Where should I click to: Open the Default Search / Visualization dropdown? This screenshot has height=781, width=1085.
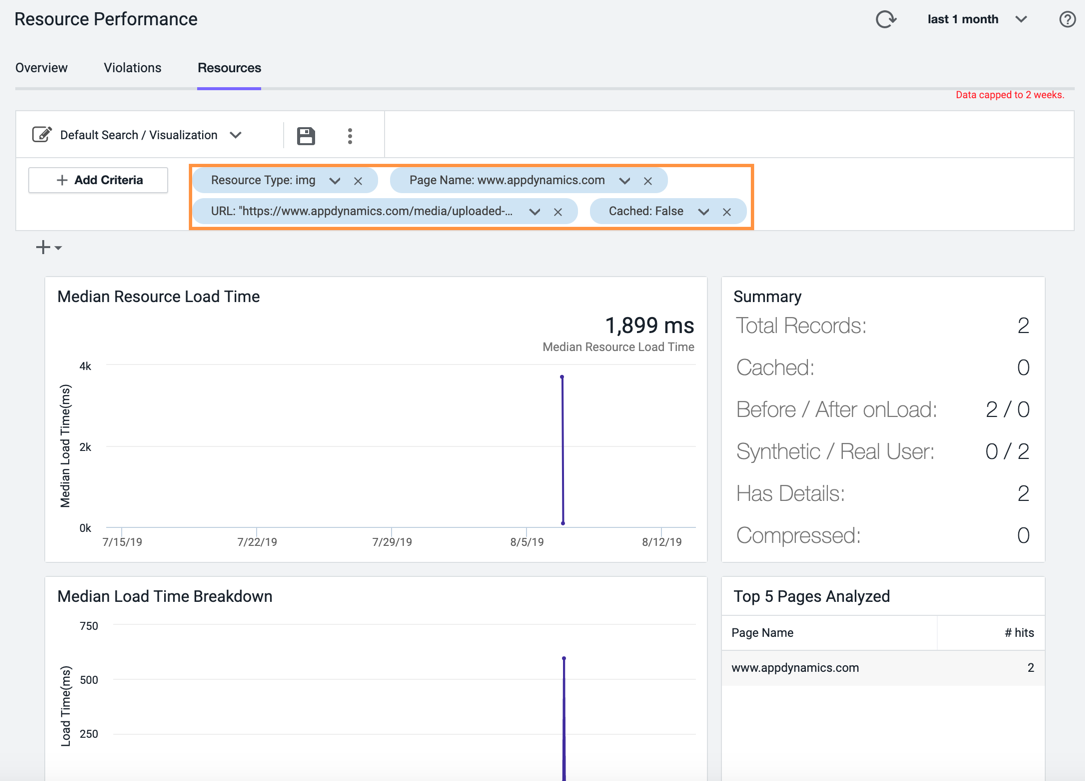point(235,135)
